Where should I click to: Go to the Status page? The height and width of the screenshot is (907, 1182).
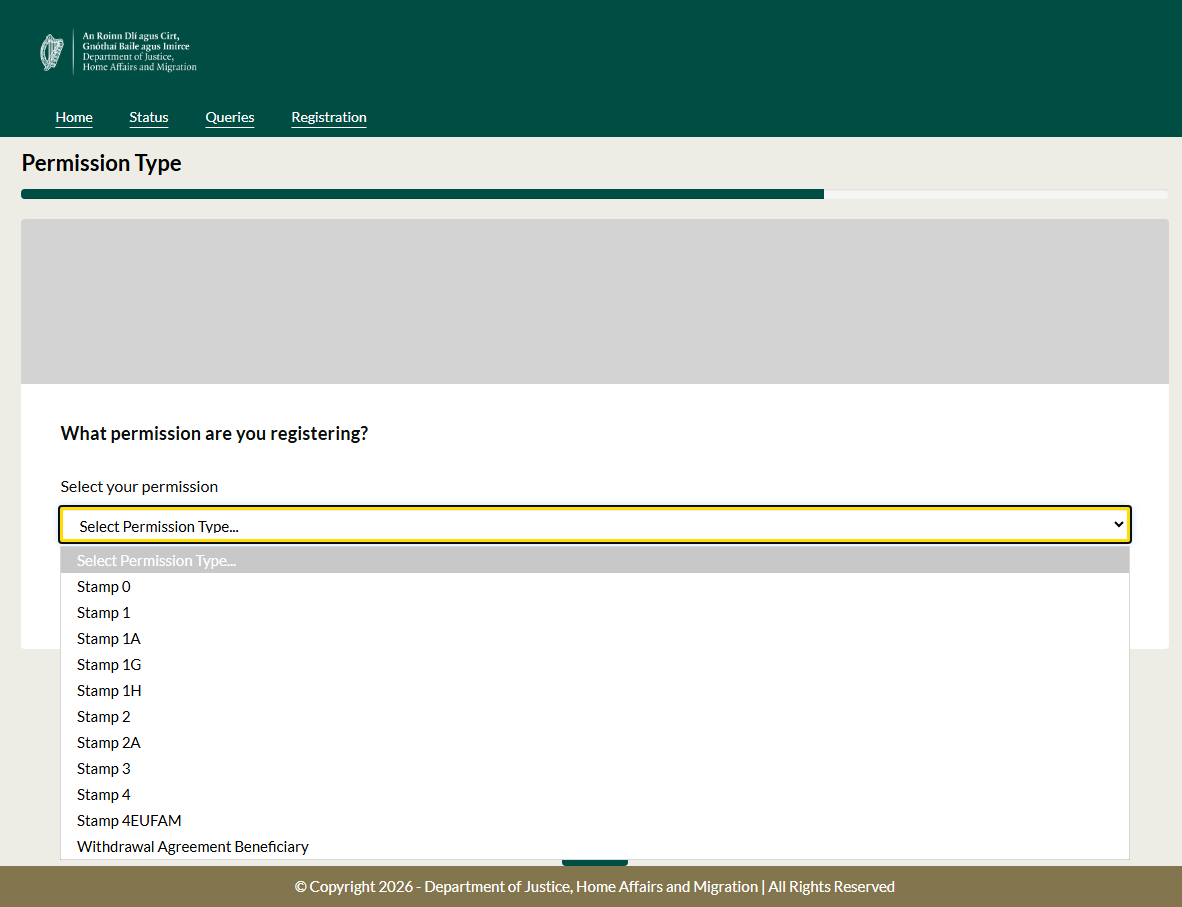coord(149,117)
